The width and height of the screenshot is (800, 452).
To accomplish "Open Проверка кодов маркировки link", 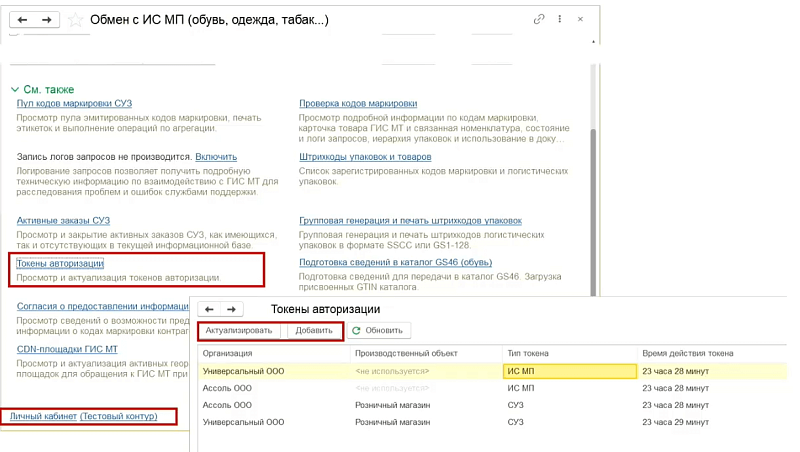I will (x=358, y=104).
